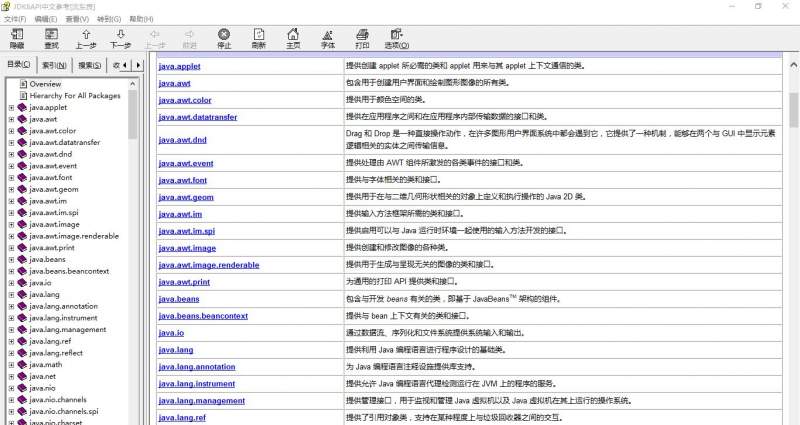Switch to the Search (搜索) tab

[89, 65]
